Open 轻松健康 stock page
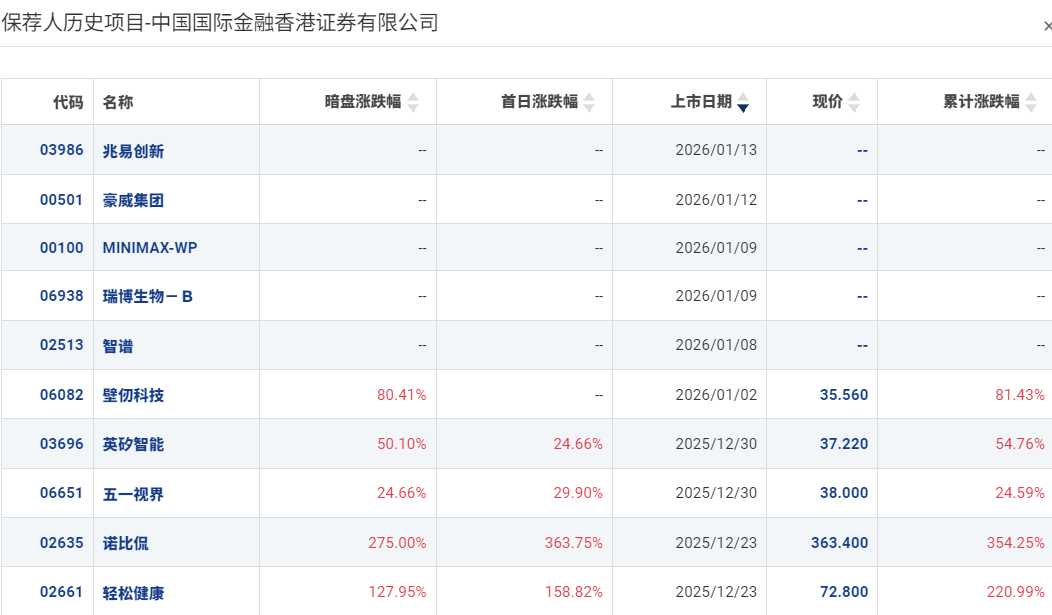The image size is (1052, 615). point(133,593)
